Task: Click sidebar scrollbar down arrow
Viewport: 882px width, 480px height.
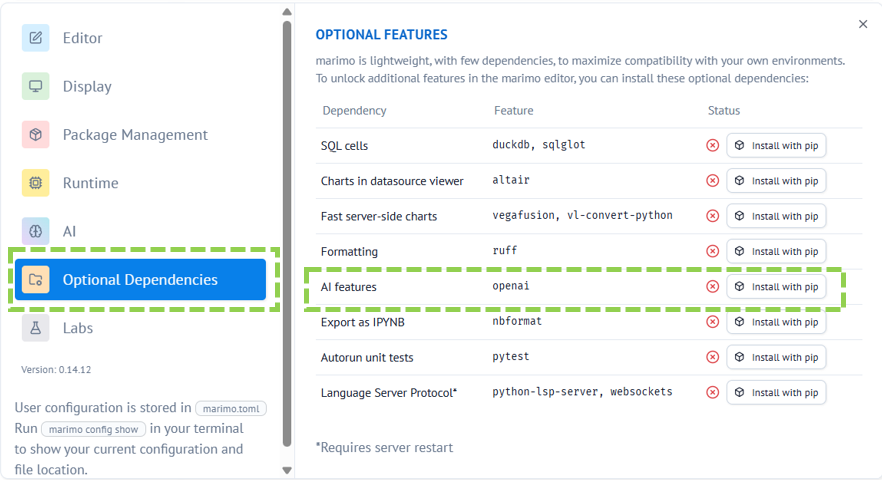Action: 287,470
